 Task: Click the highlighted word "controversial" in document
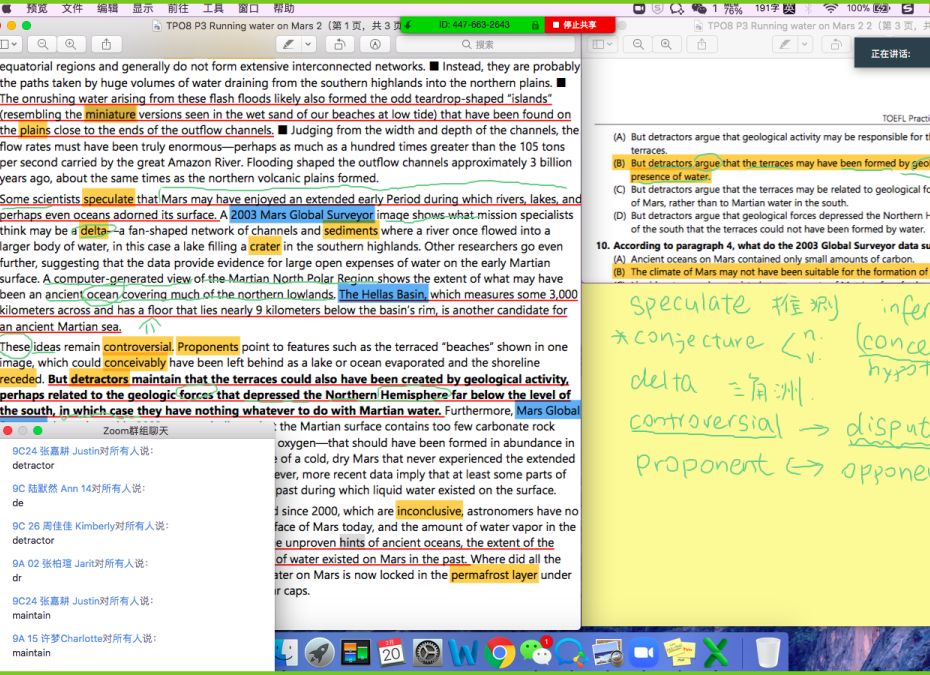(x=138, y=347)
